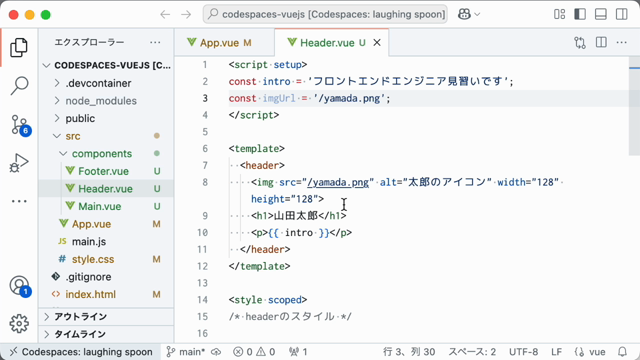Click the open changes compare icon
The image size is (640, 360).
[x=580, y=42]
